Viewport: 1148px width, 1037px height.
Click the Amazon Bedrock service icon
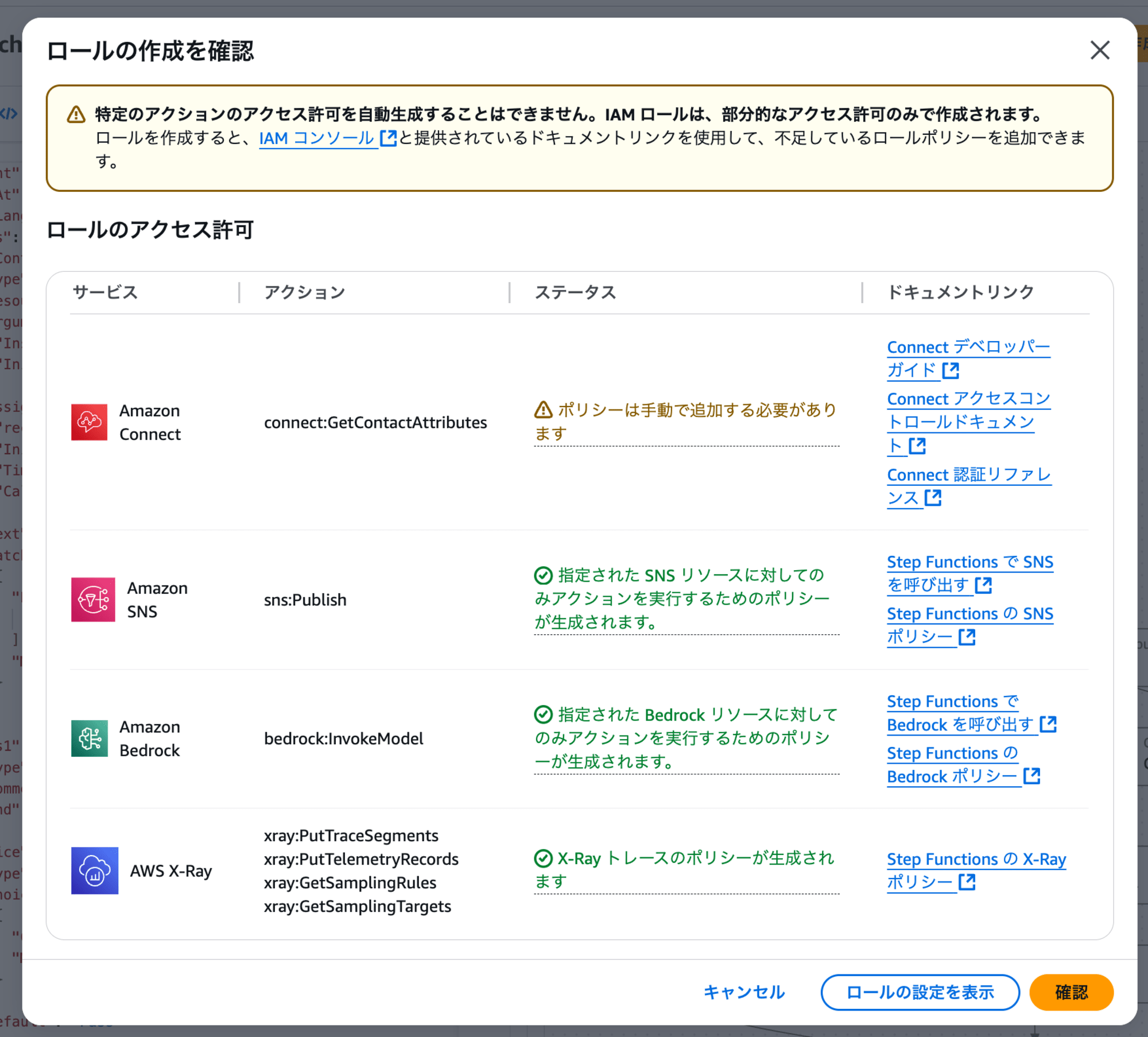pyautogui.click(x=90, y=738)
